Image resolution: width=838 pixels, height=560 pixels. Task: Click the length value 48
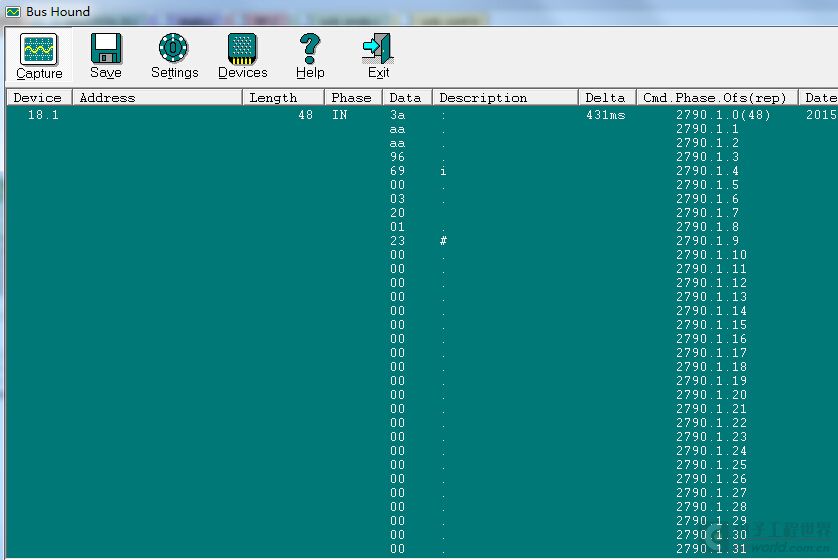click(x=306, y=115)
